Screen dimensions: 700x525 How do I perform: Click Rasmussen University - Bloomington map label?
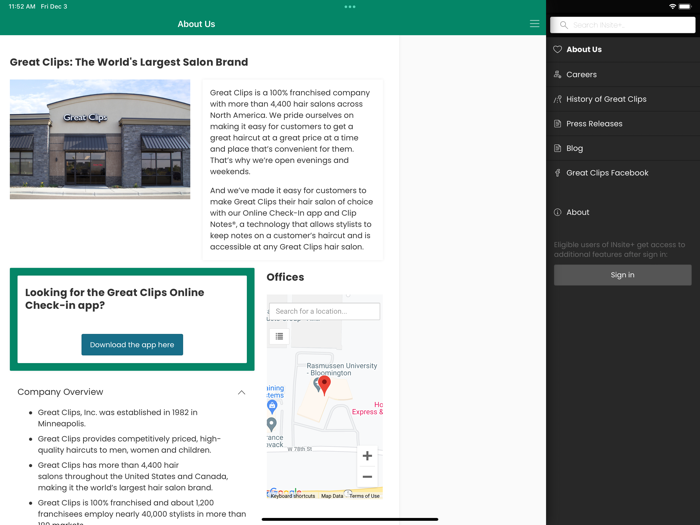coord(342,369)
